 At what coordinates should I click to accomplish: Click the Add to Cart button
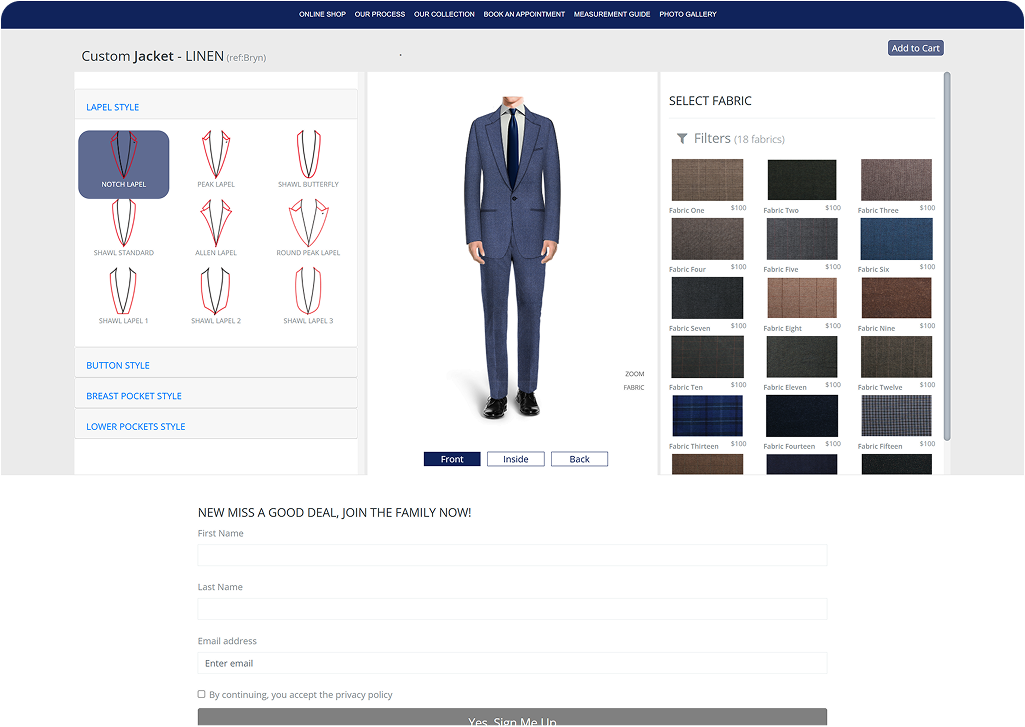[x=914, y=47]
